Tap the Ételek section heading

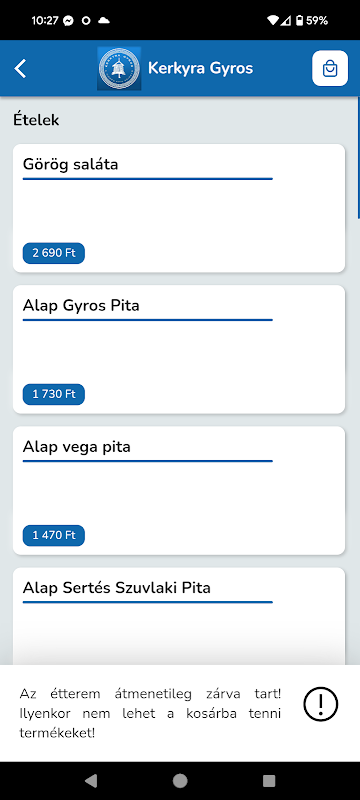click(36, 120)
